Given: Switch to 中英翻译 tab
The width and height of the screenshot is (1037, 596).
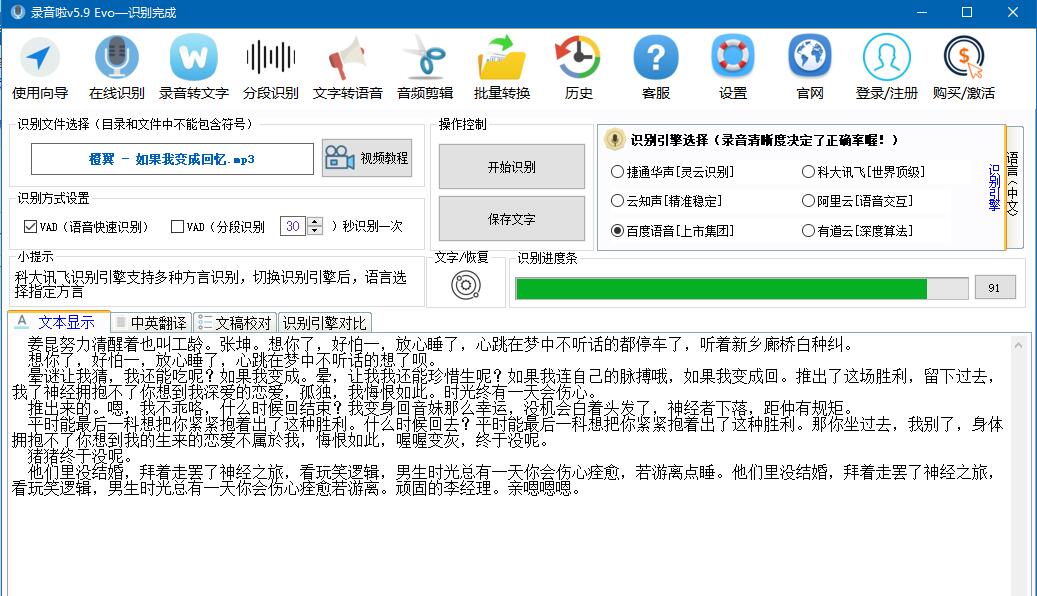Looking at the screenshot, I should [151, 323].
